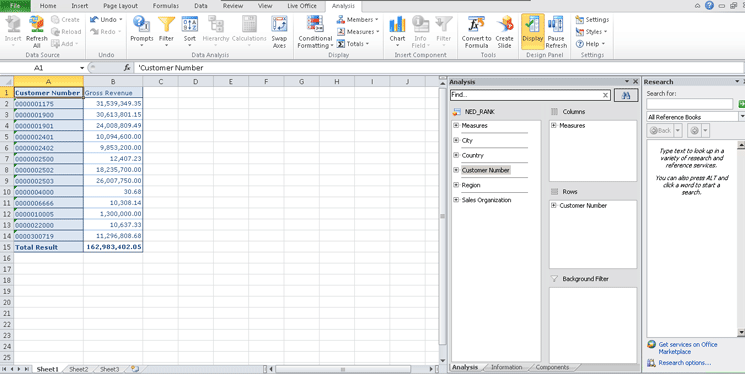Screen dimensions: 745x374
Task: Click the Select All corner of the grid
Action: click(x=7, y=82)
